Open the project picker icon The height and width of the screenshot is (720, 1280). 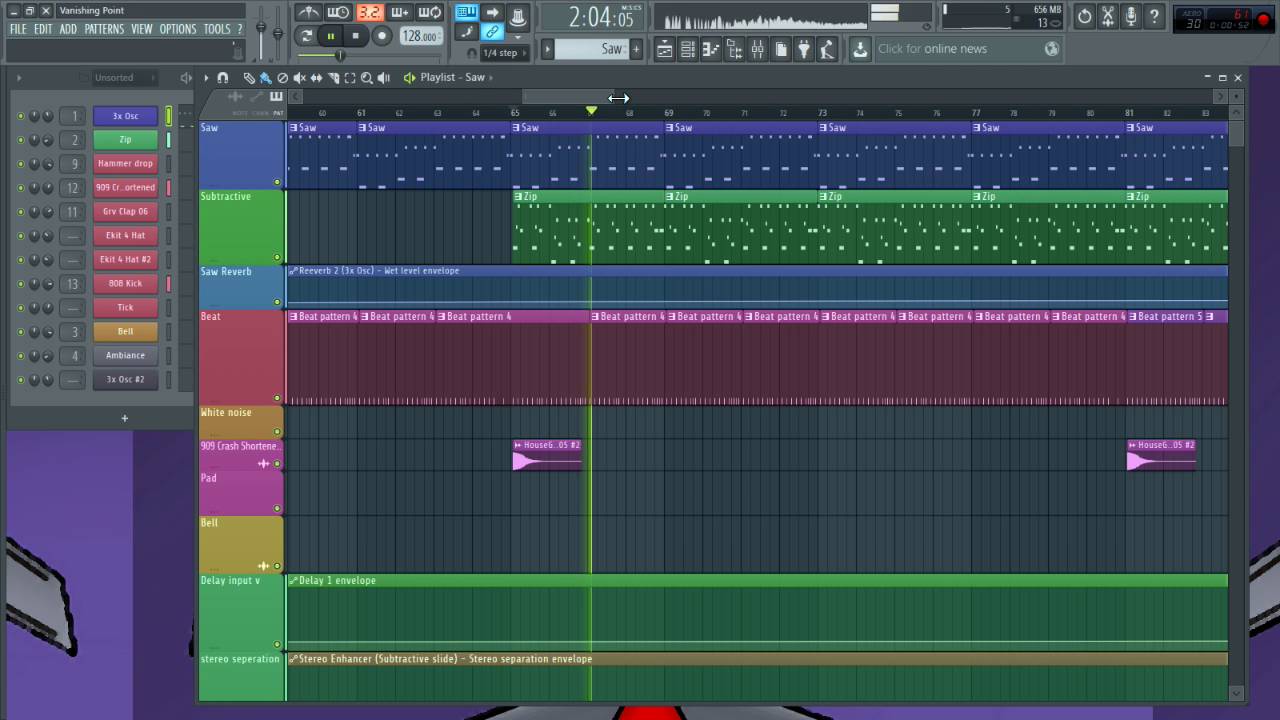click(x=781, y=48)
